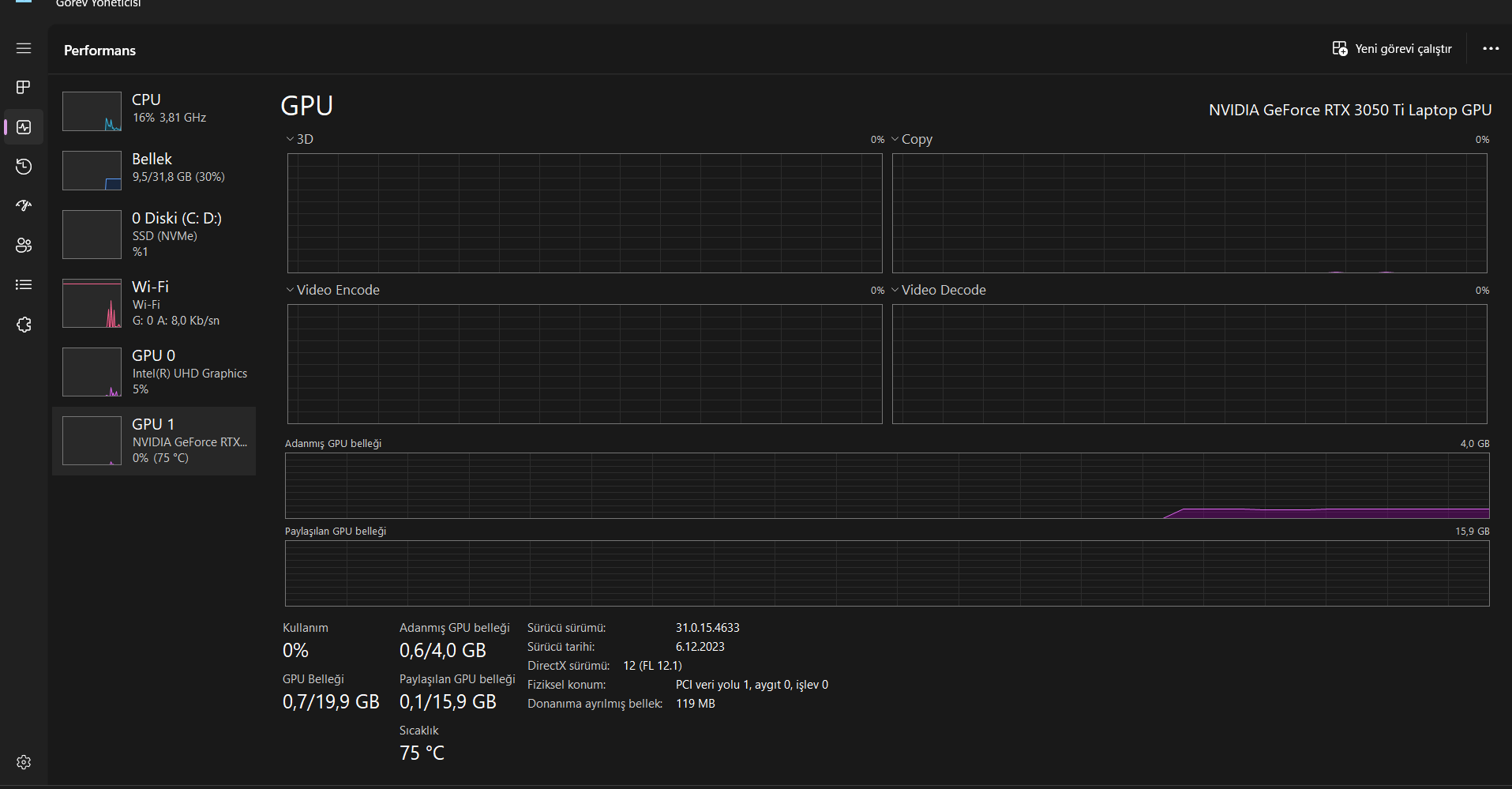The image size is (1512, 789).
Task: Click the Copy usage graph
Action: [x=1189, y=213]
